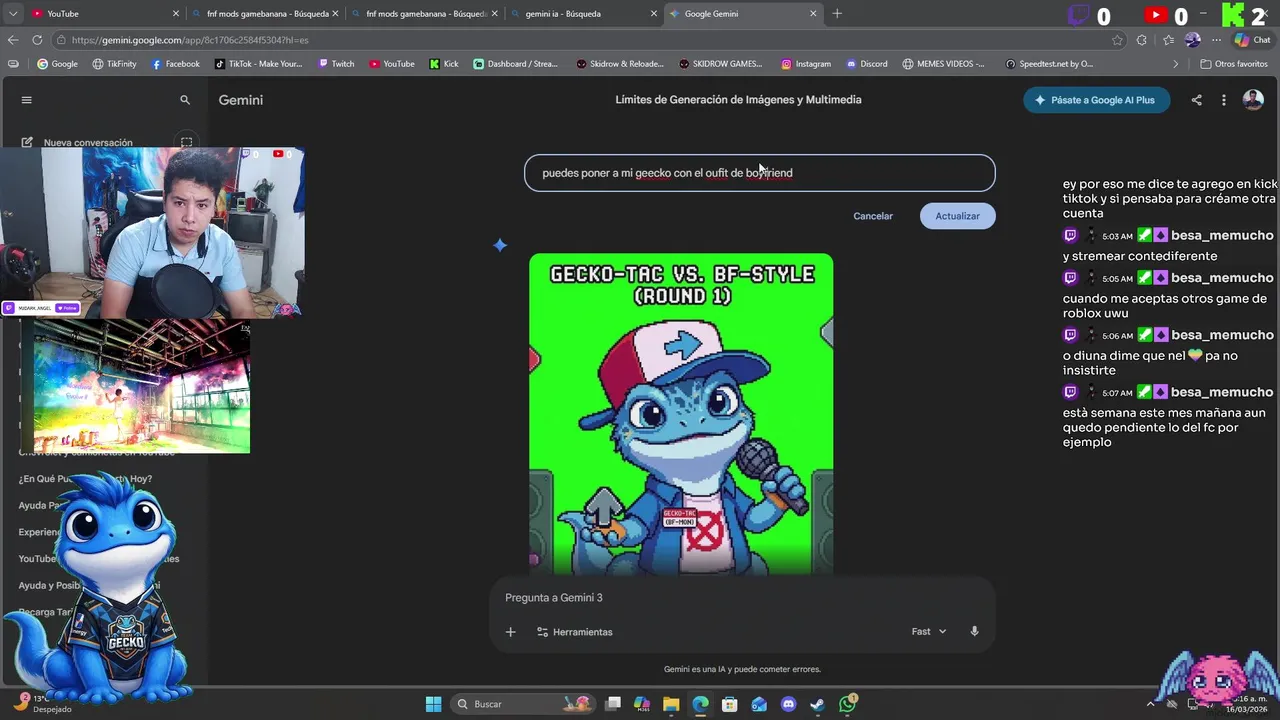
Task: Click the search icon in Gemini sidebar
Action: coord(185,100)
